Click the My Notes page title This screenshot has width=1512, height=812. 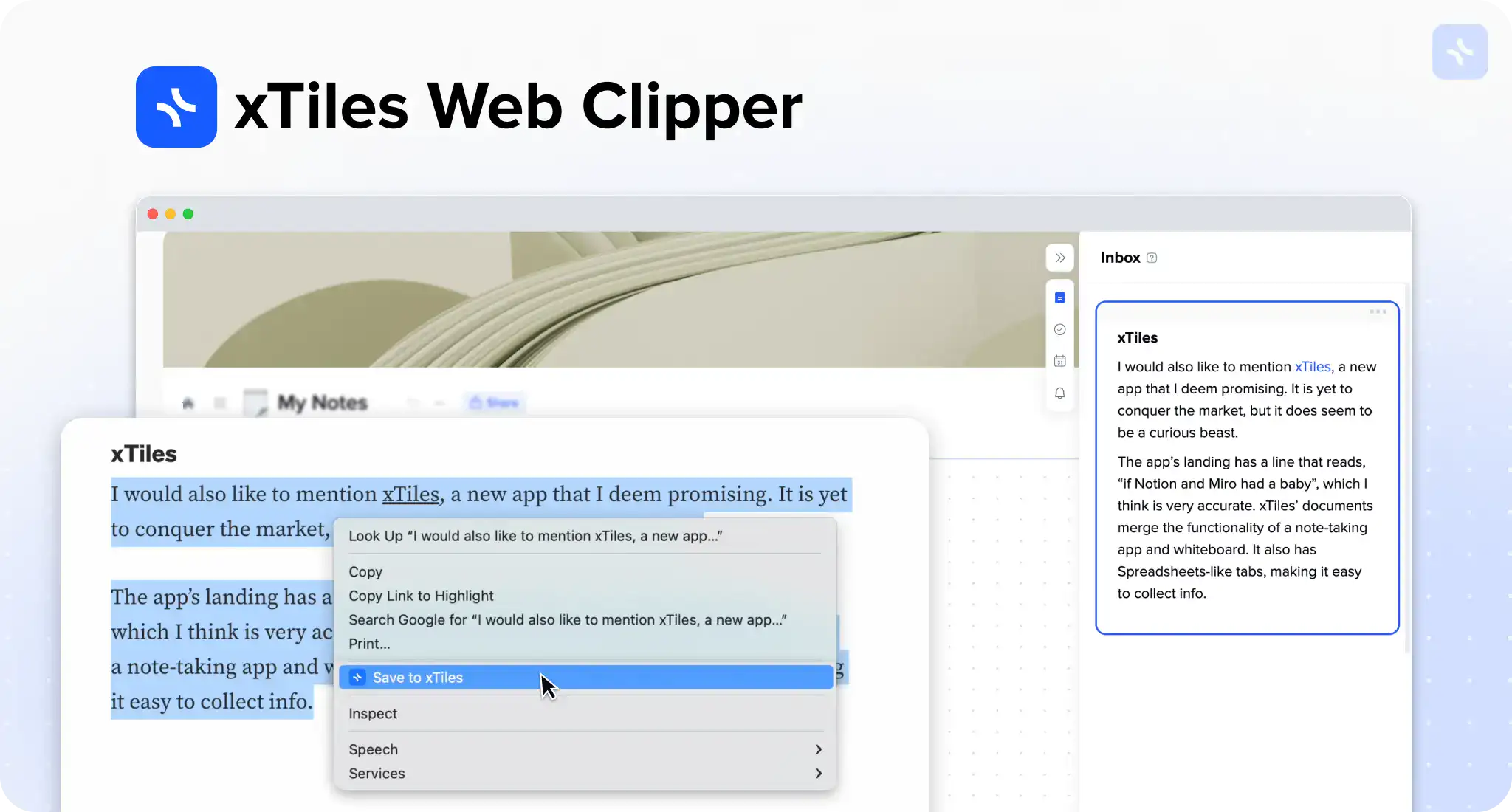click(x=323, y=402)
